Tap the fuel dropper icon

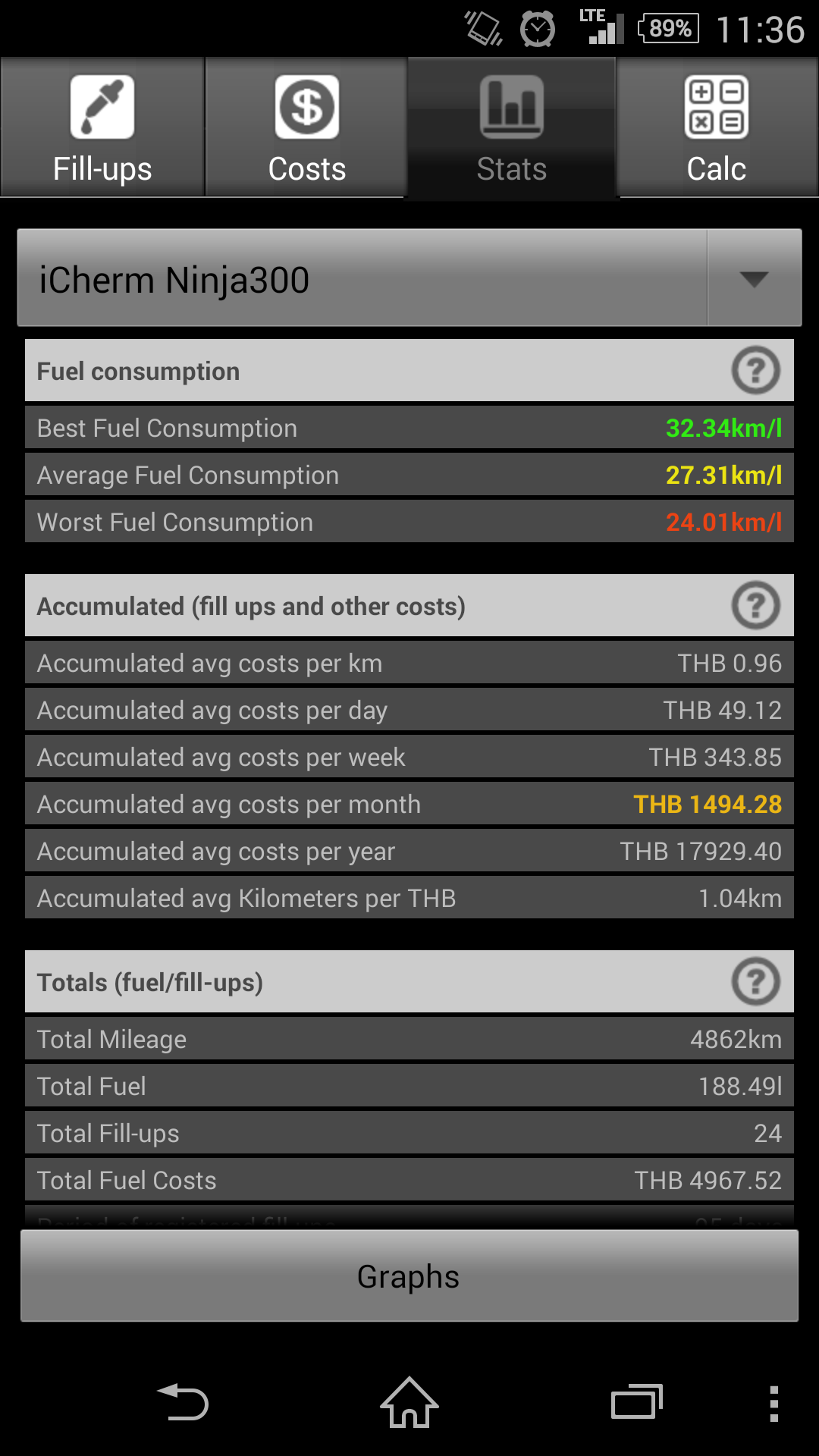(102, 107)
